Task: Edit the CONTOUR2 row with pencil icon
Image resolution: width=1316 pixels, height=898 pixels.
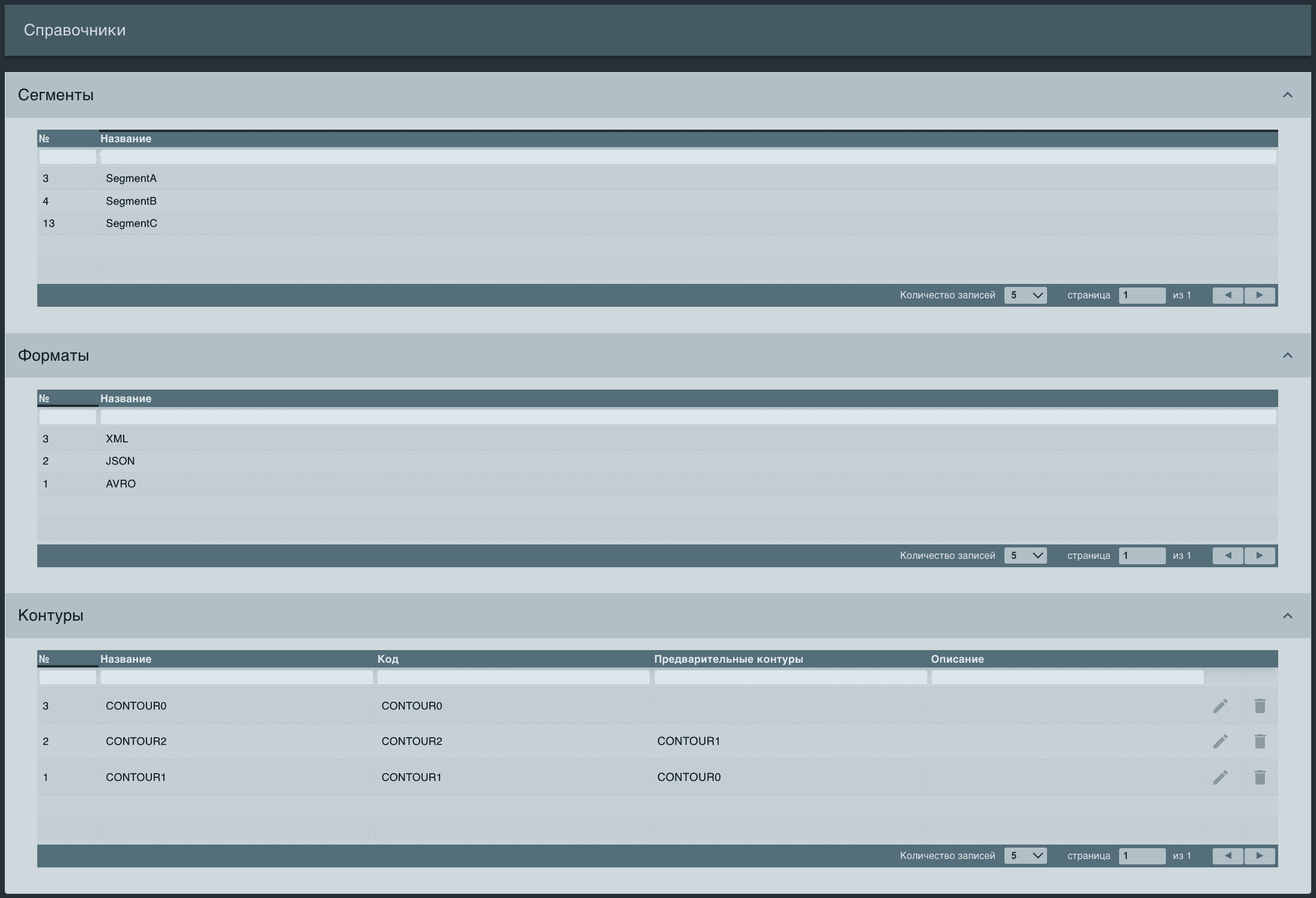Action: pyautogui.click(x=1220, y=741)
